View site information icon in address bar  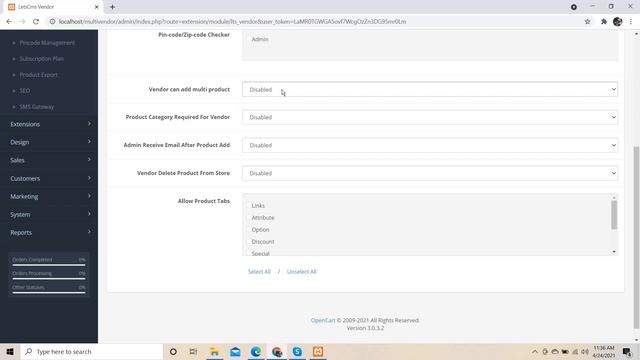[x=52, y=22]
